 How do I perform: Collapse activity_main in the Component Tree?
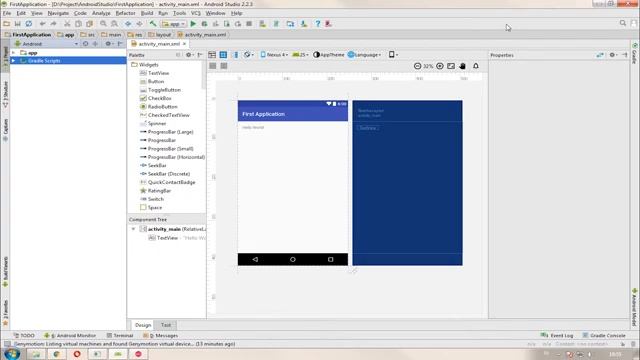(x=133, y=229)
